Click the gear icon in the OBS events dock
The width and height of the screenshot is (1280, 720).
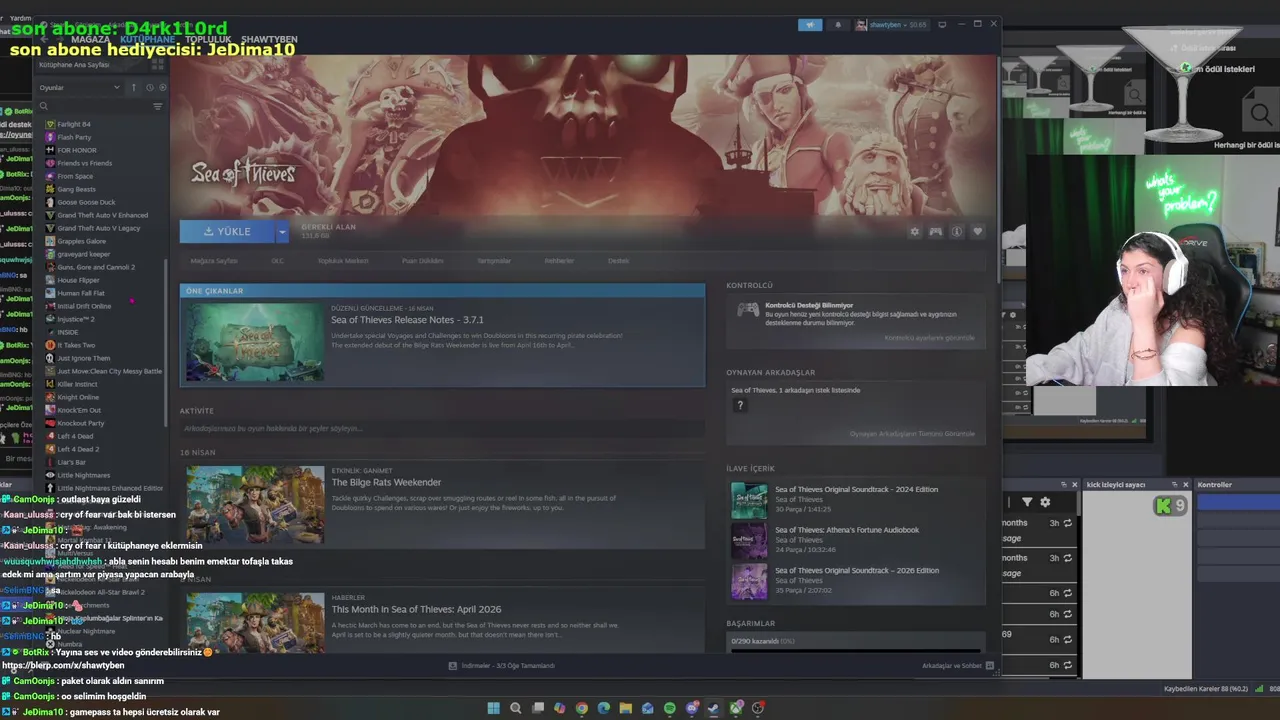1045,502
